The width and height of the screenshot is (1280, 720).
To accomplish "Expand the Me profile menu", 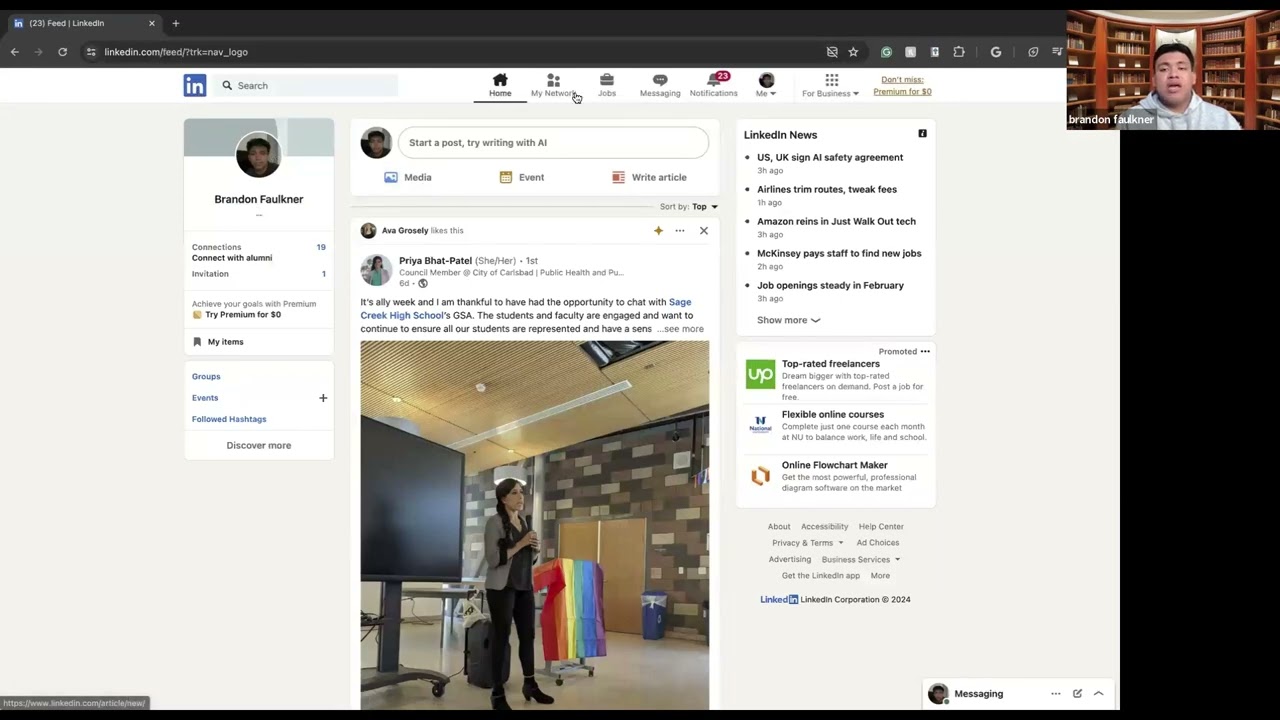I will click(x=766, y=86).
